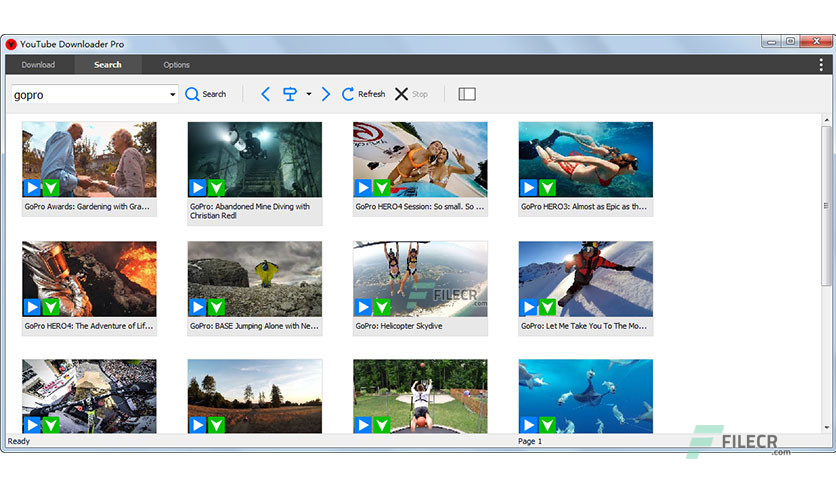This screenshot has height=484, width=836.
Task: Click the Refresh button
Action: tap(363, 94)
